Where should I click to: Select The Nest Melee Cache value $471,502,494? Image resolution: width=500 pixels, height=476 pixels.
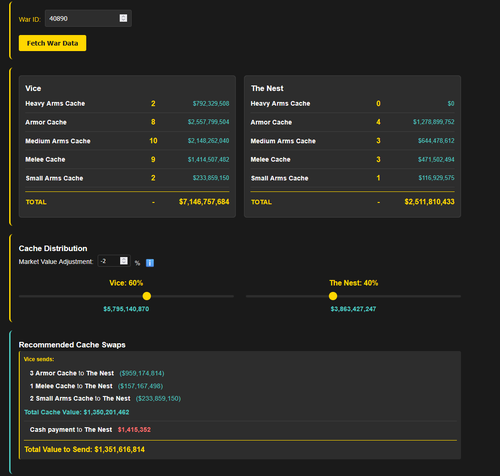pyautogui.click(x=436, y=159)
